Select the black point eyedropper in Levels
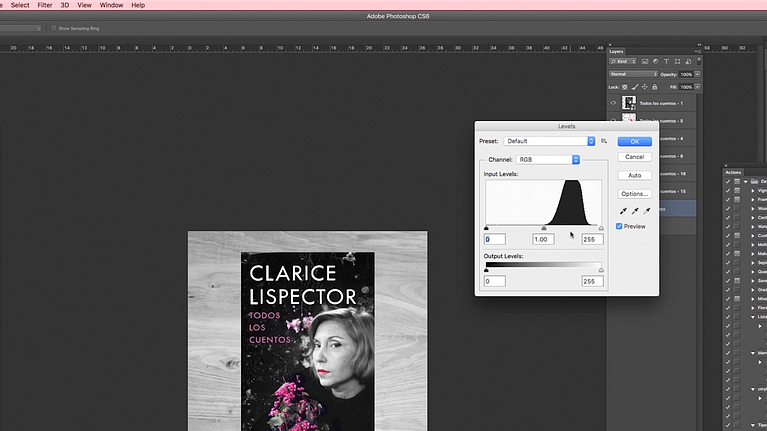The image size is (767, 431). [x=623, y=211]
